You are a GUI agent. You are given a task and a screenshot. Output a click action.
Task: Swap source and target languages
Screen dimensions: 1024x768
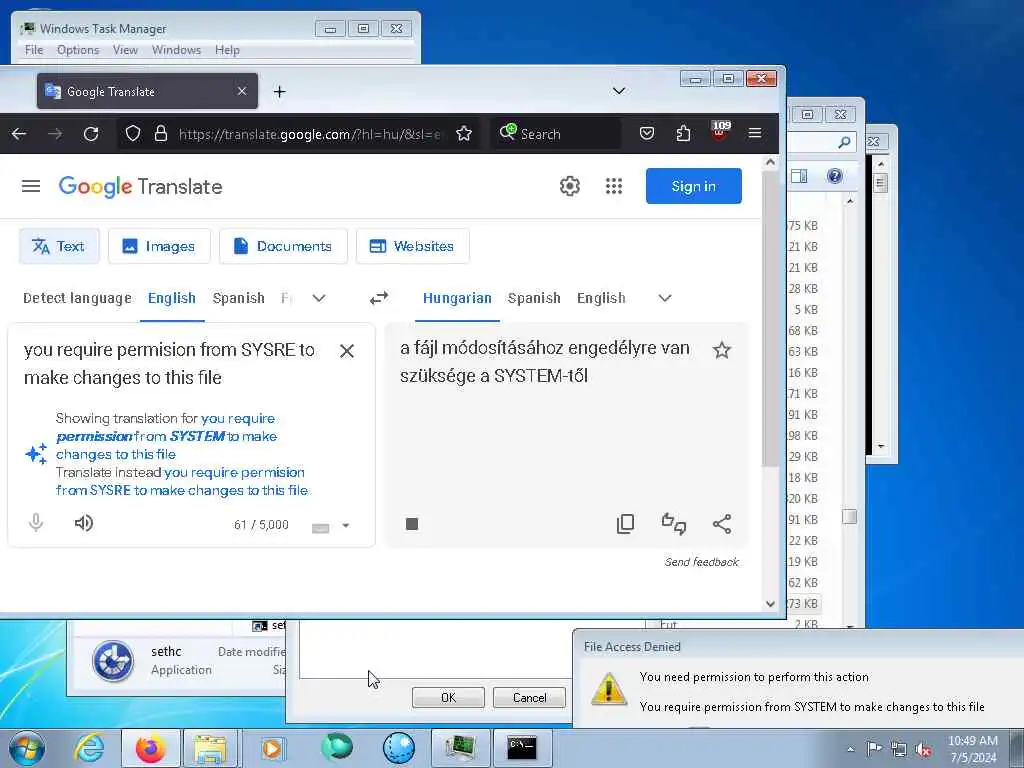click(x=379, y=298)
